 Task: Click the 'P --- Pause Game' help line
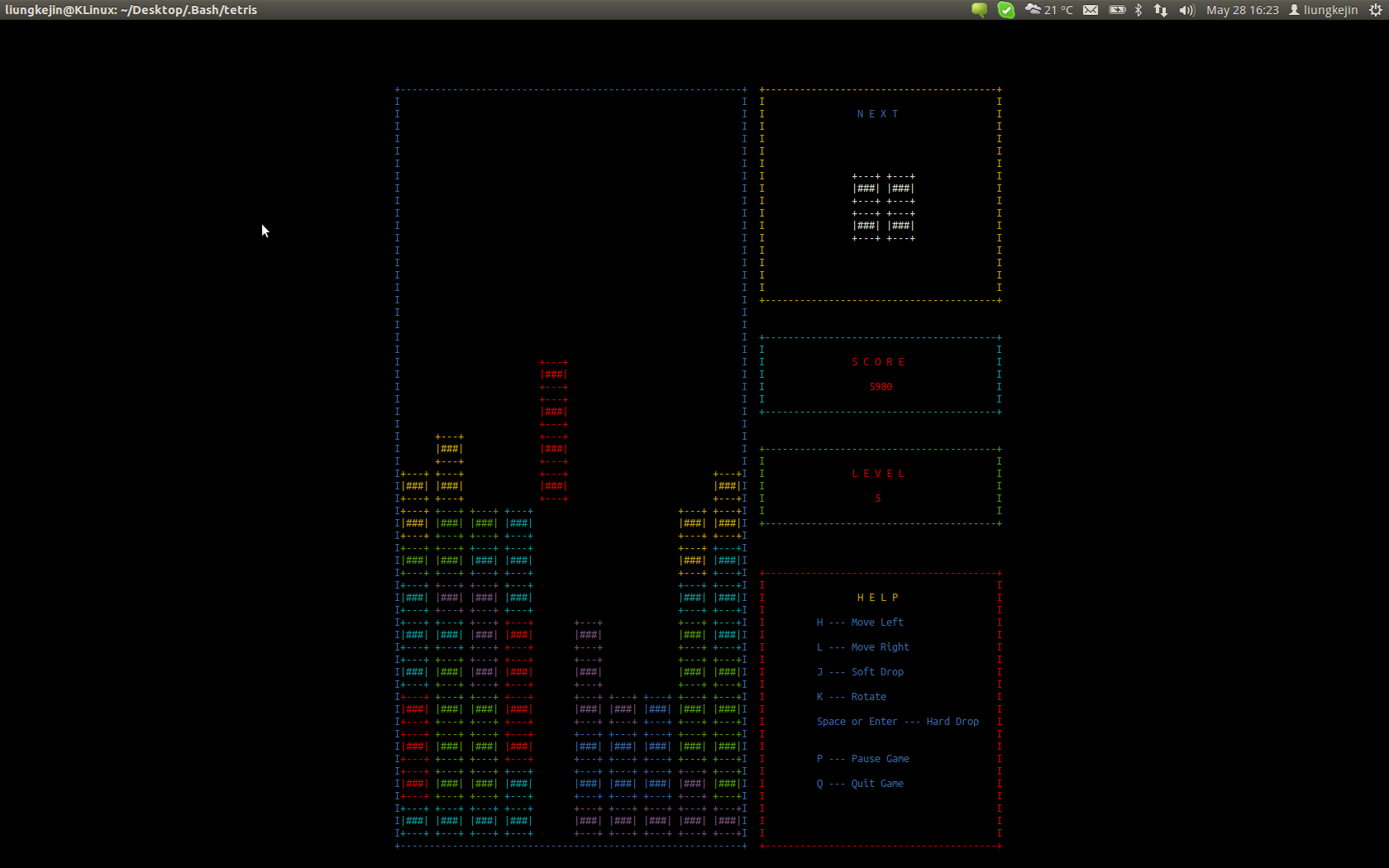(x=863, y=759)
